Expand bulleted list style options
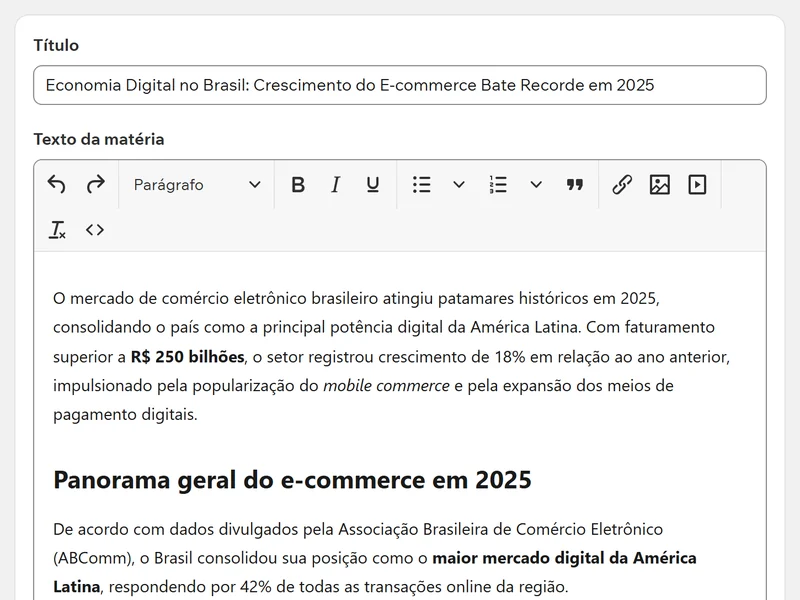Screen dimensions: 800x600 (459, 184)
